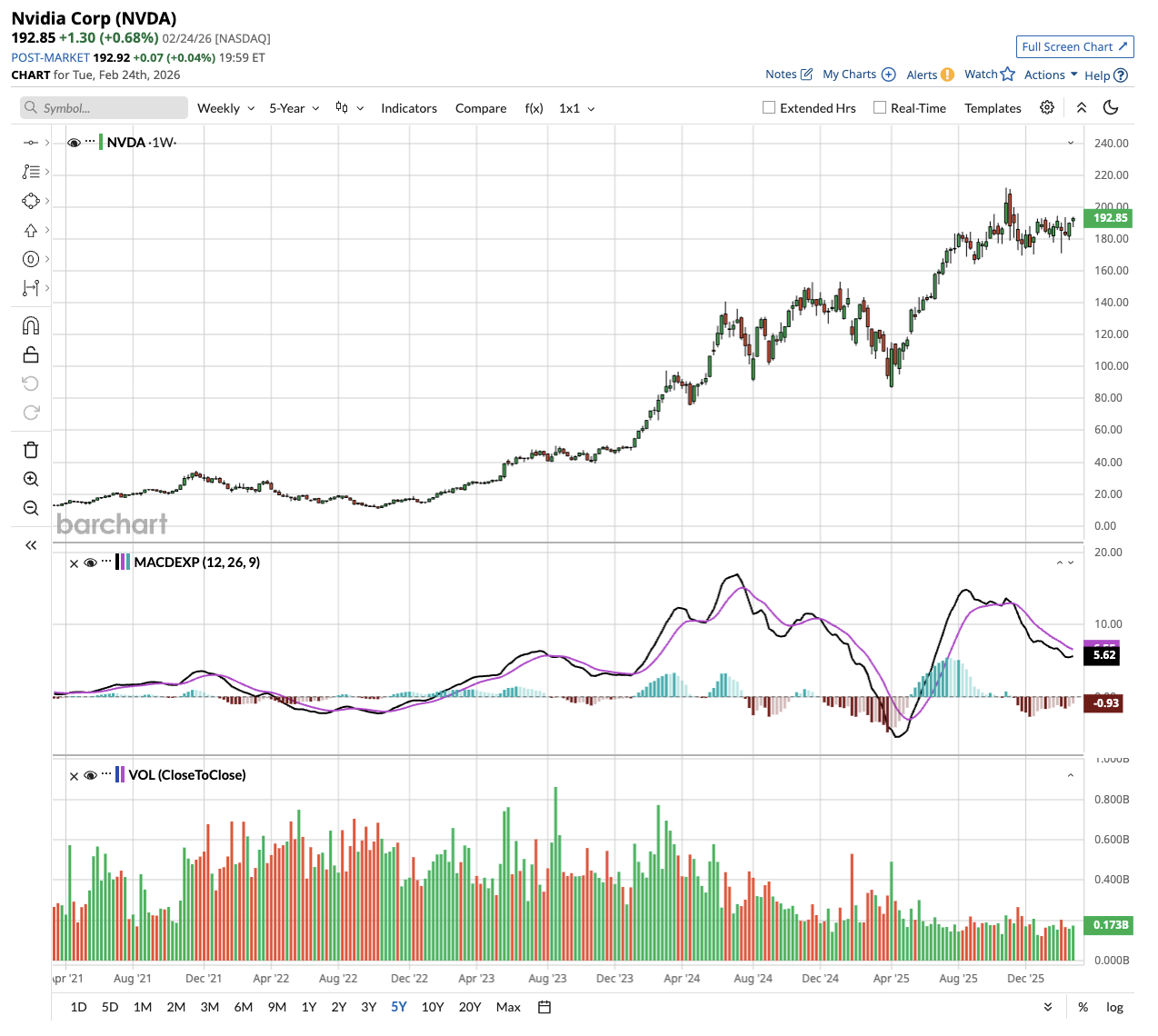Enable Real-Time checkbox
1158x1036 pixels.
(x=880, y=107)
